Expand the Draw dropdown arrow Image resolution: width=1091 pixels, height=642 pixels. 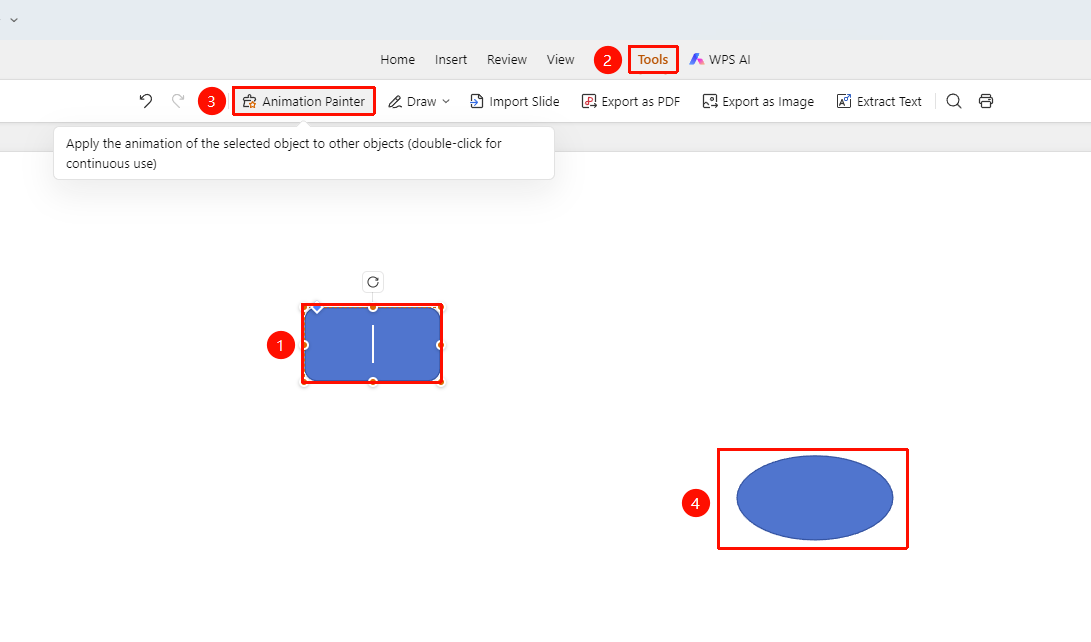[446, 102]
